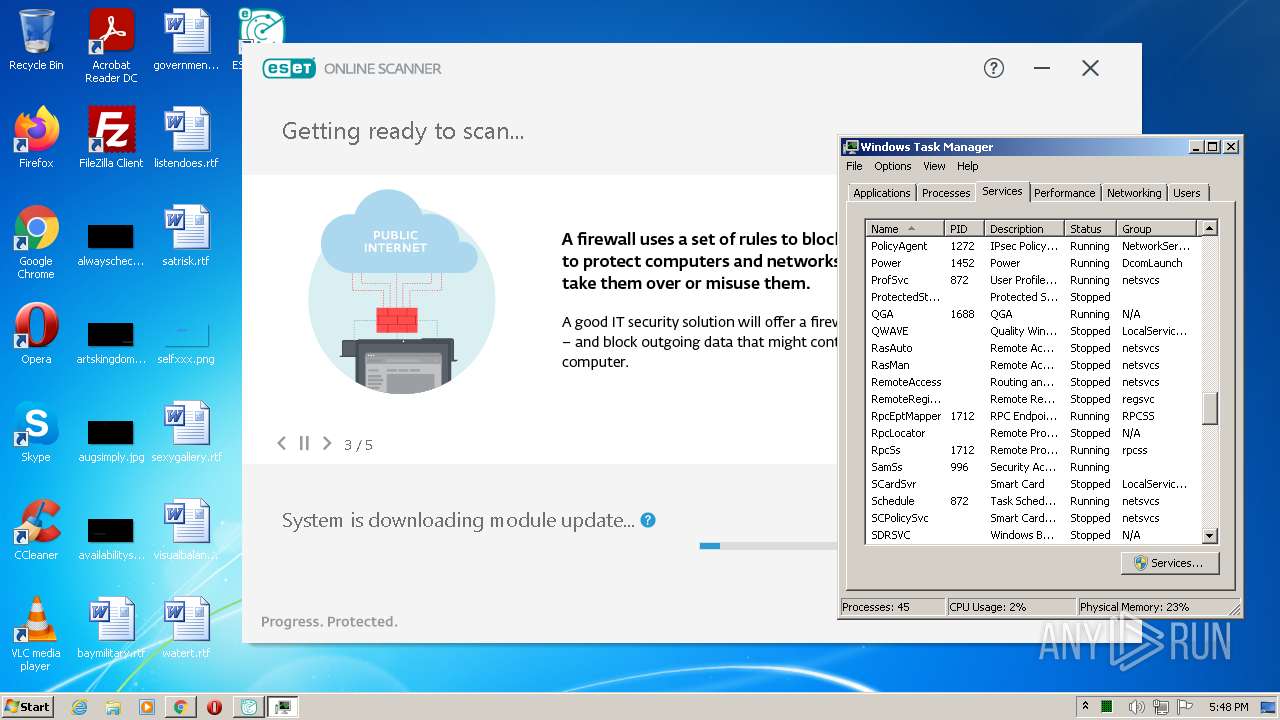Viewport: 1280px width, 720px height.
Task: Show hidden system tray icons
Action: pyautogui.click(x=1085, y=707)
